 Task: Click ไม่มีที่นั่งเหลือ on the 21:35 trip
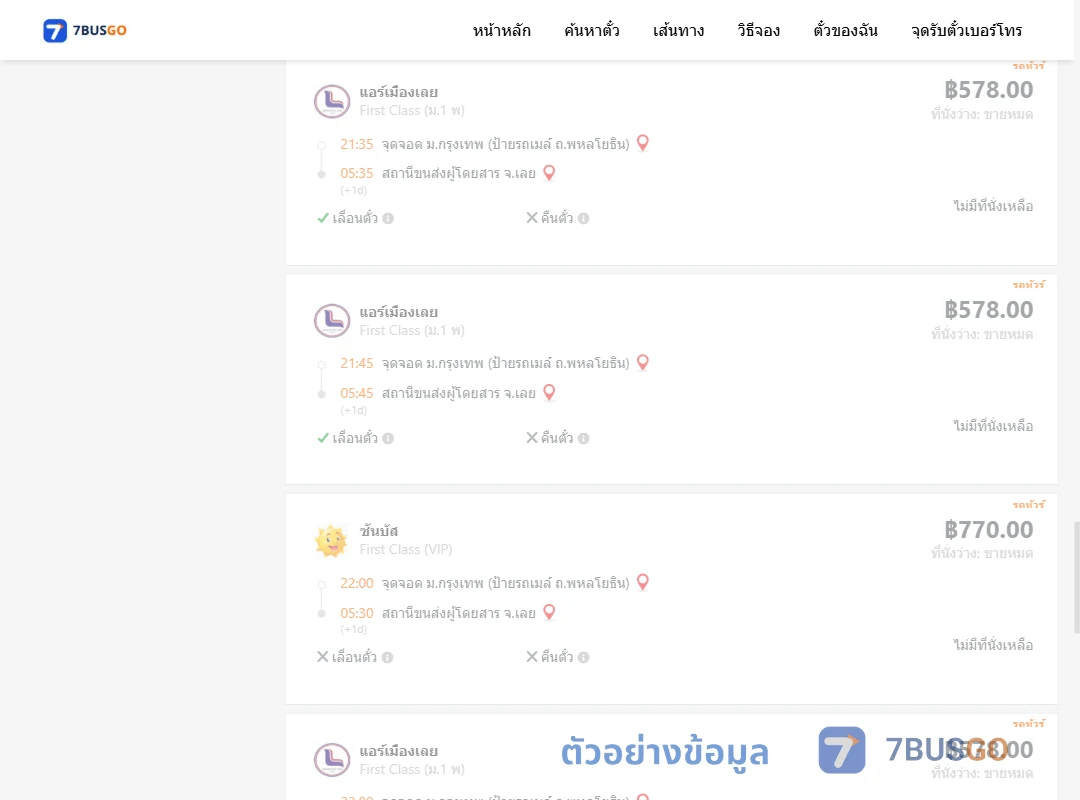pos(993,205)
